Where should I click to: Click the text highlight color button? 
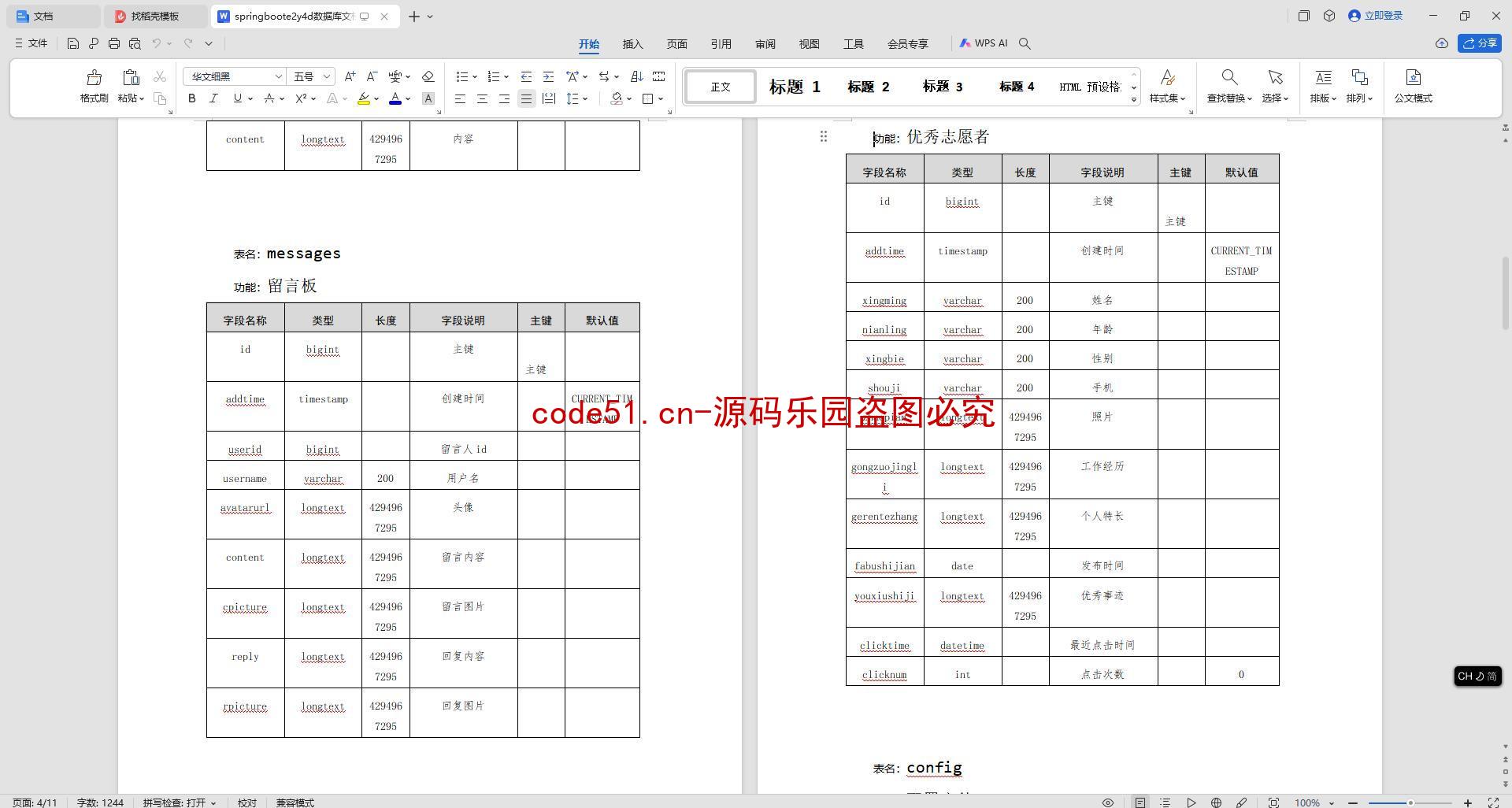tap(363, 98)
